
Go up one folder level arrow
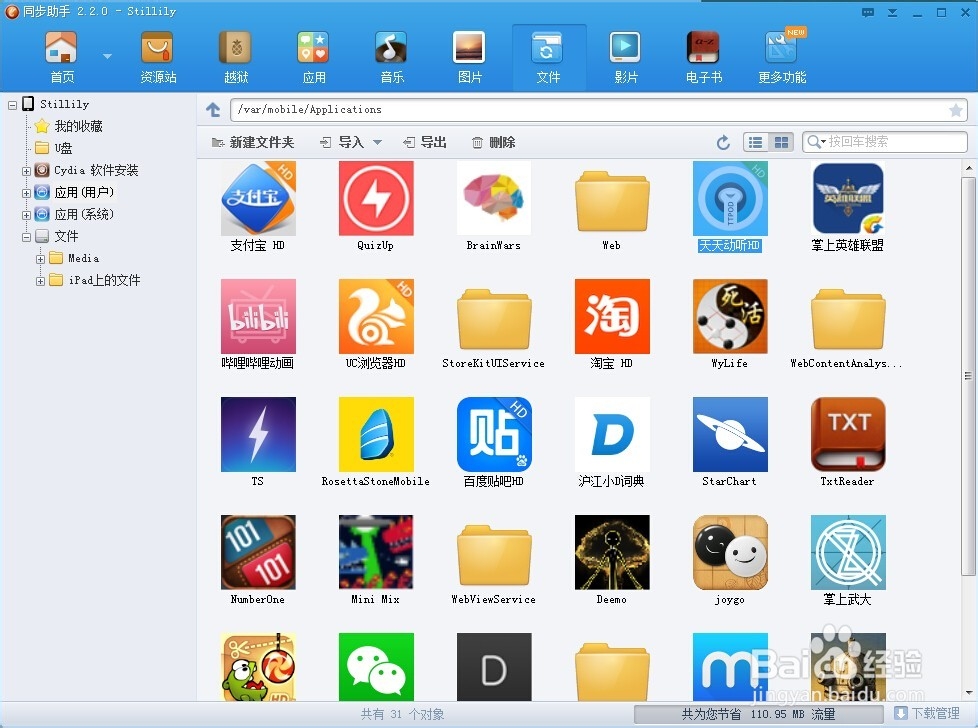pos(213,110)
